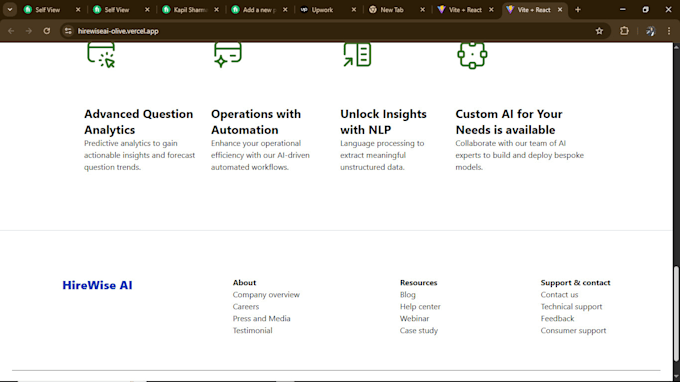Expand the tab search dropdown arrow
Screen dimensions: 680x382
(10, 10)
